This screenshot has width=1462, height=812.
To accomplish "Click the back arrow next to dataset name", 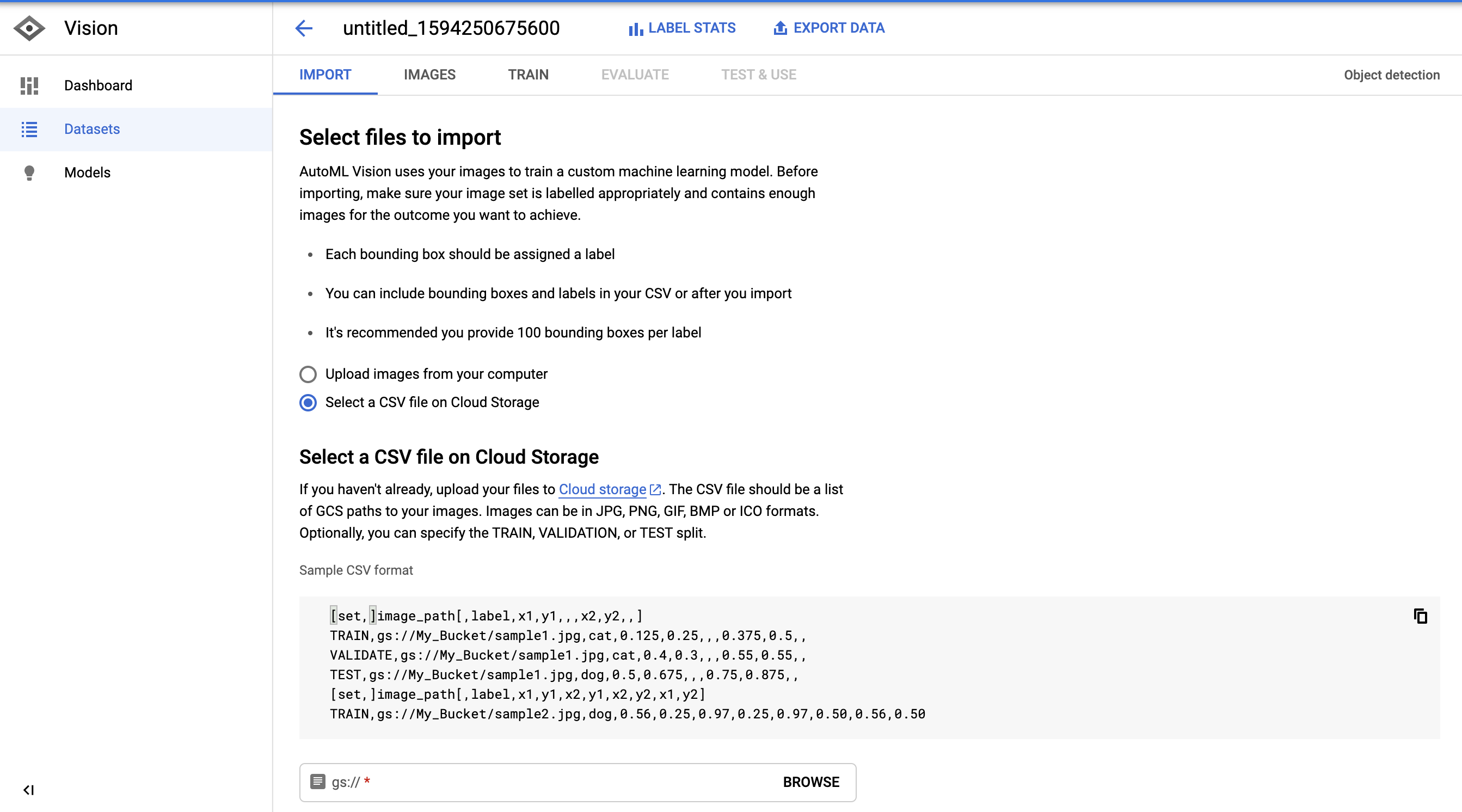I will tap(304, 28).
